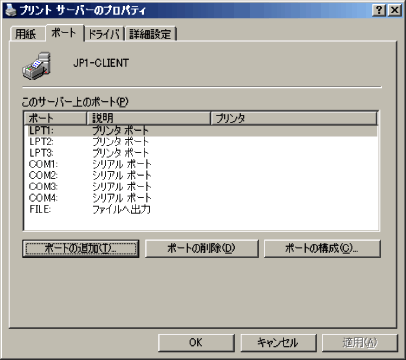Click the このサーバー上のポート label
The height and width of the screenshot is (360, 406).
75,102
